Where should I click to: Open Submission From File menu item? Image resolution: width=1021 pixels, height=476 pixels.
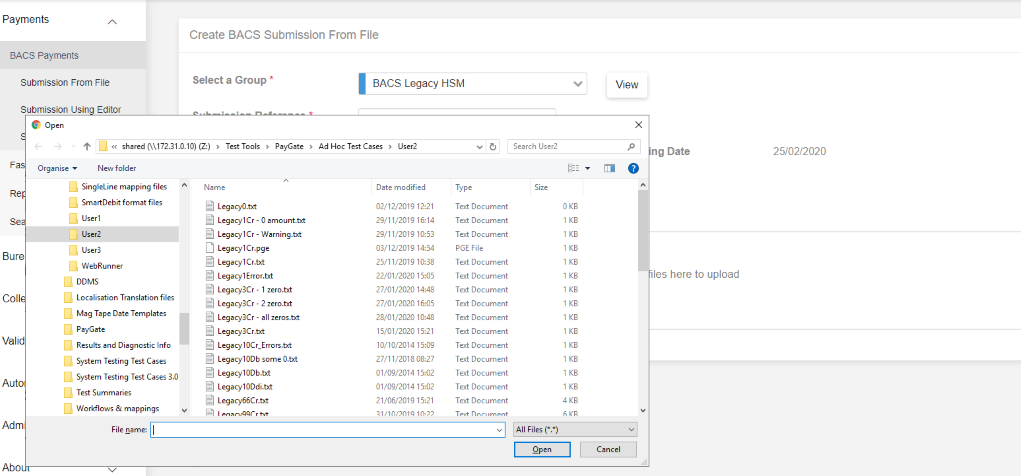[x=65, y=83]
